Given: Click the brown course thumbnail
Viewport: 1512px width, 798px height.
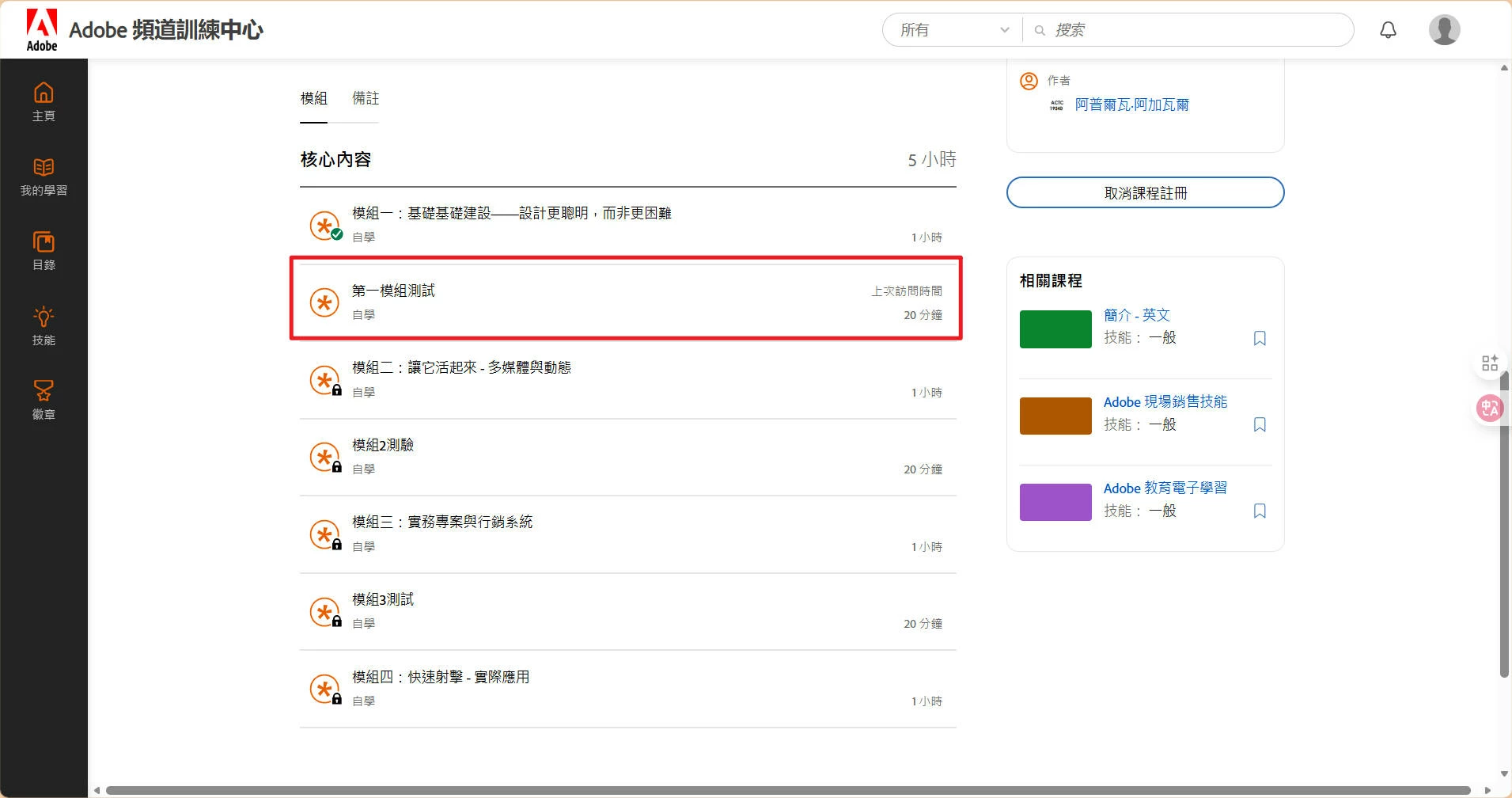Looking at the screenshot, I should pos(1055,416).
